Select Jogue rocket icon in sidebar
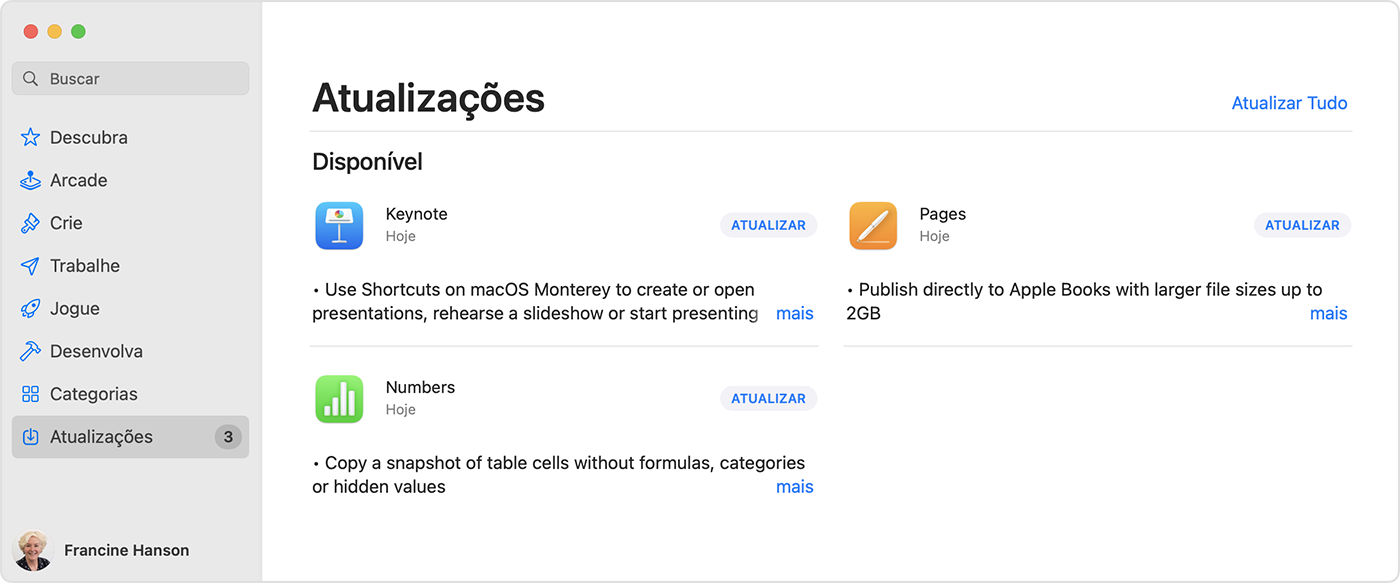 pos(31,309)
